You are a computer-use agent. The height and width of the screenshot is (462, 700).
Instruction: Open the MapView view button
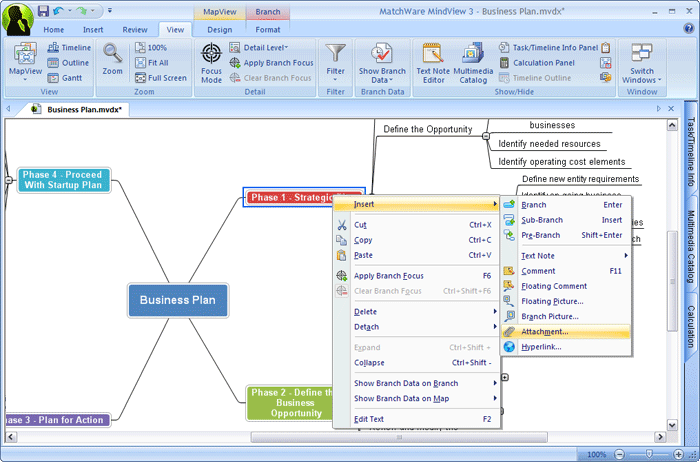(x=25, y=62)
